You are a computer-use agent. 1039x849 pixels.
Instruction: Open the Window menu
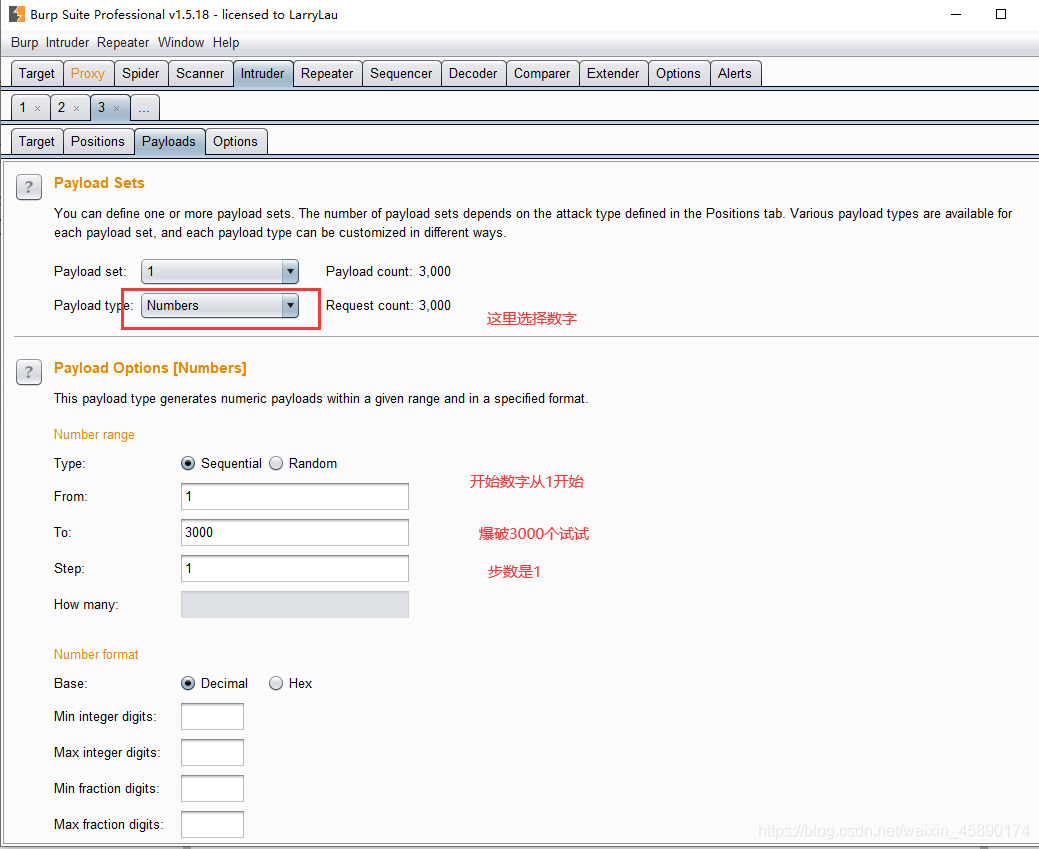click(181, 42)
